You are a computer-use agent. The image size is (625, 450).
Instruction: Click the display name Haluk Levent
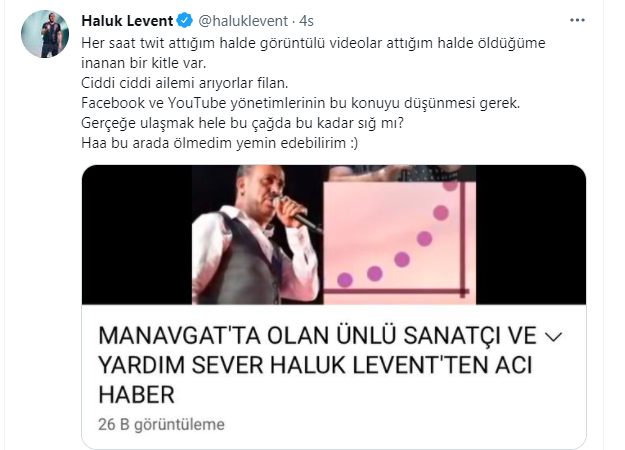click(x=127, y=21)
